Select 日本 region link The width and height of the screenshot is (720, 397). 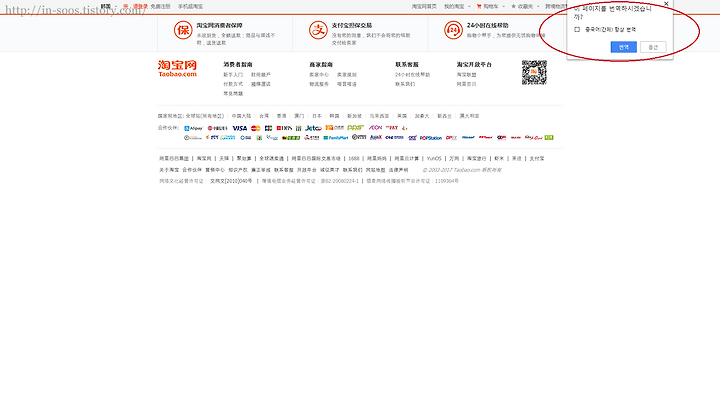click(317, 116)
